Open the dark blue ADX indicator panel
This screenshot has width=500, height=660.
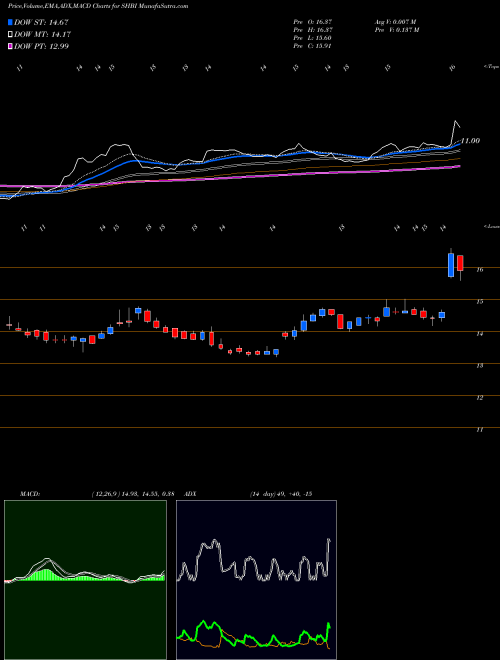tap(256, 580)
